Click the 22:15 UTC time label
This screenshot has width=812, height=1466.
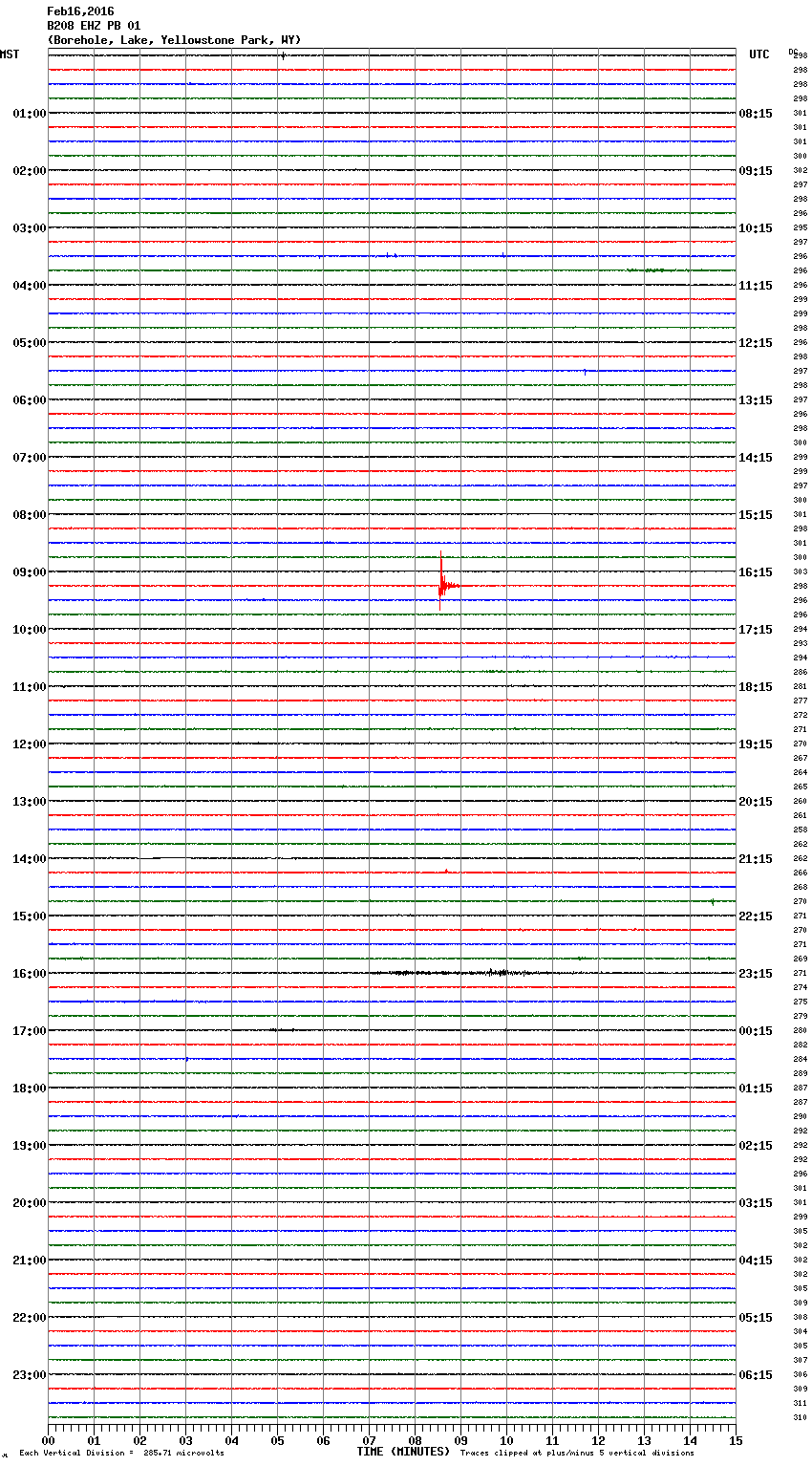[756, 916]
